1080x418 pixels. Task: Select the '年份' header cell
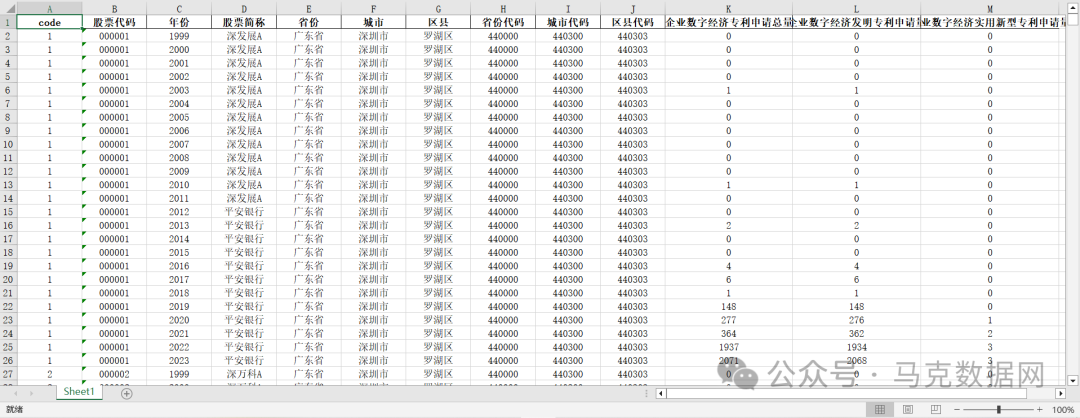point(179,22)
